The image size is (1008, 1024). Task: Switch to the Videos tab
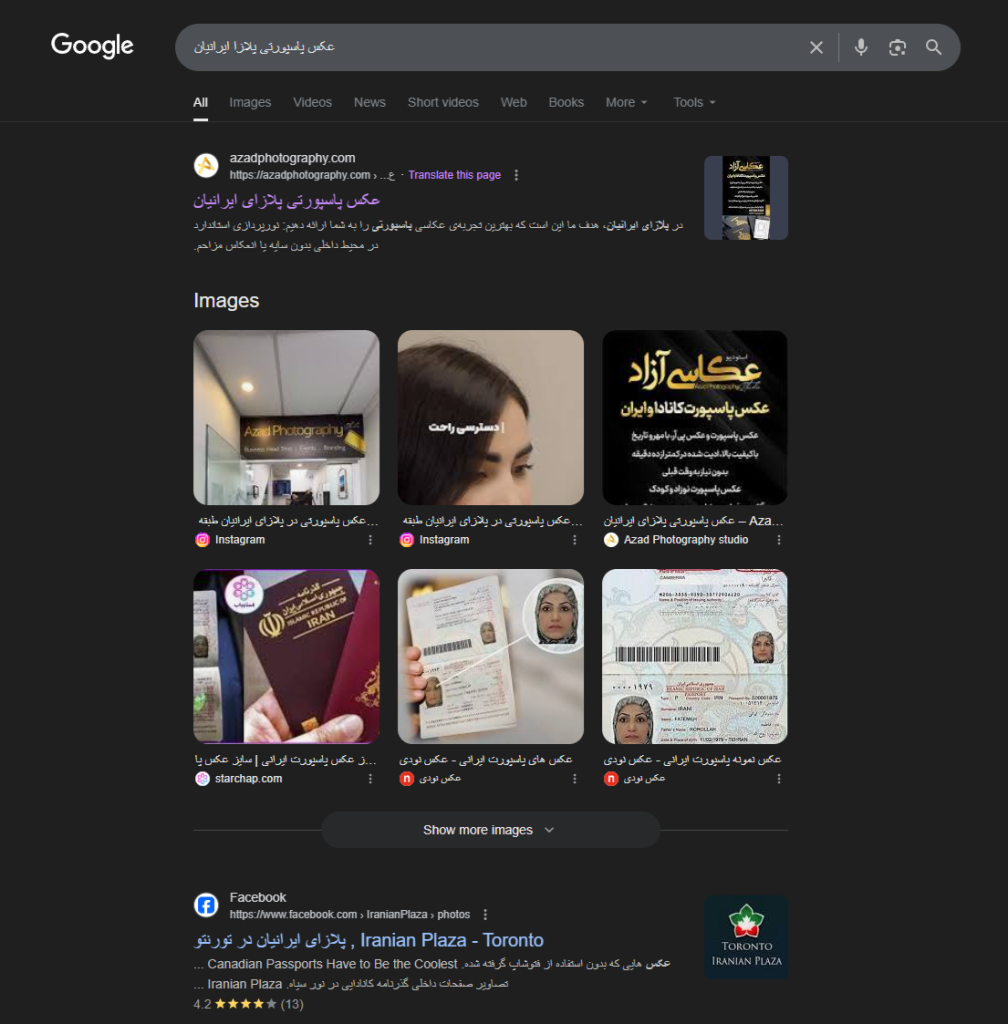[312, 102]
